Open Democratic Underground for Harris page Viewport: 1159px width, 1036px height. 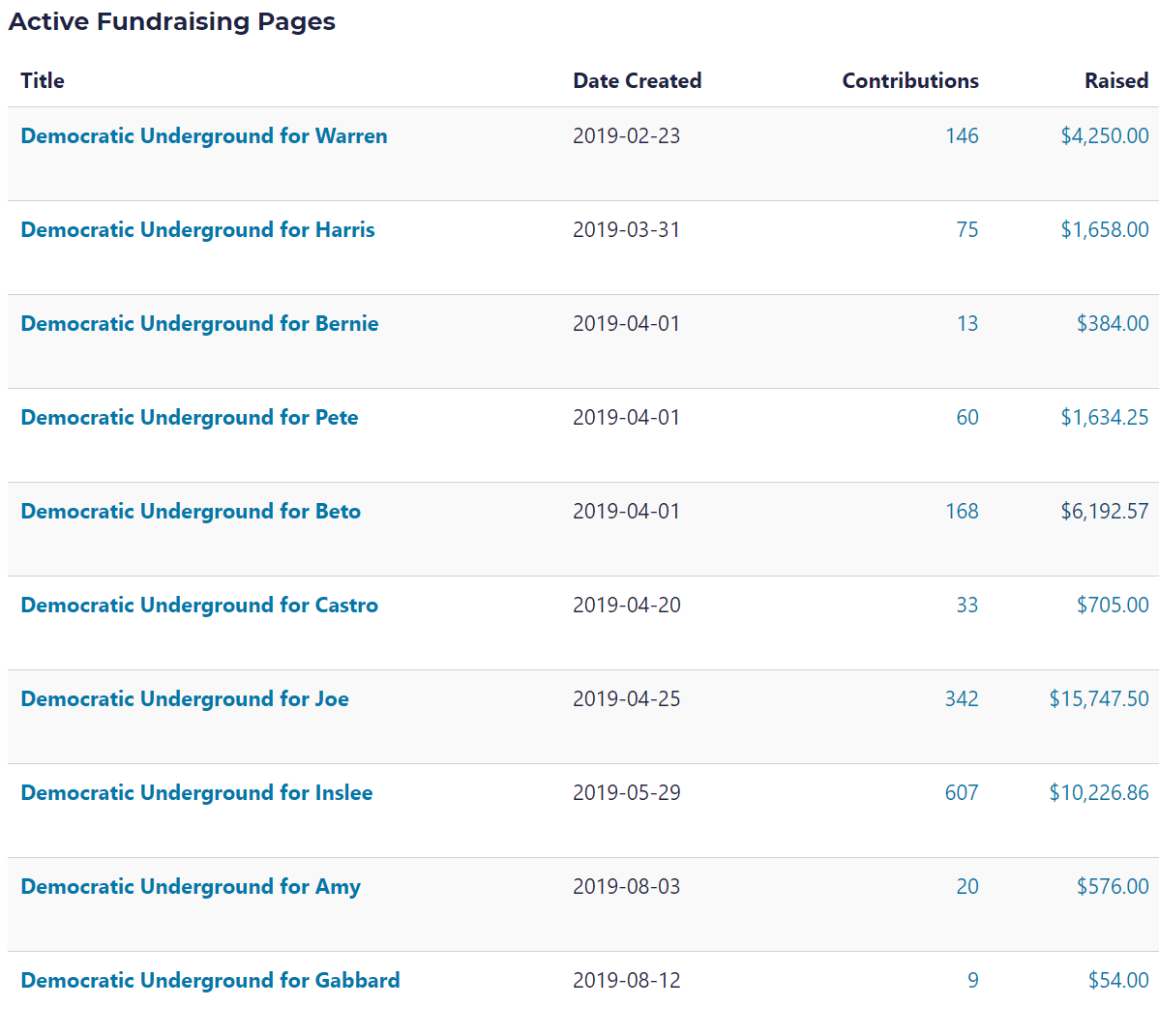click(197, 230)
